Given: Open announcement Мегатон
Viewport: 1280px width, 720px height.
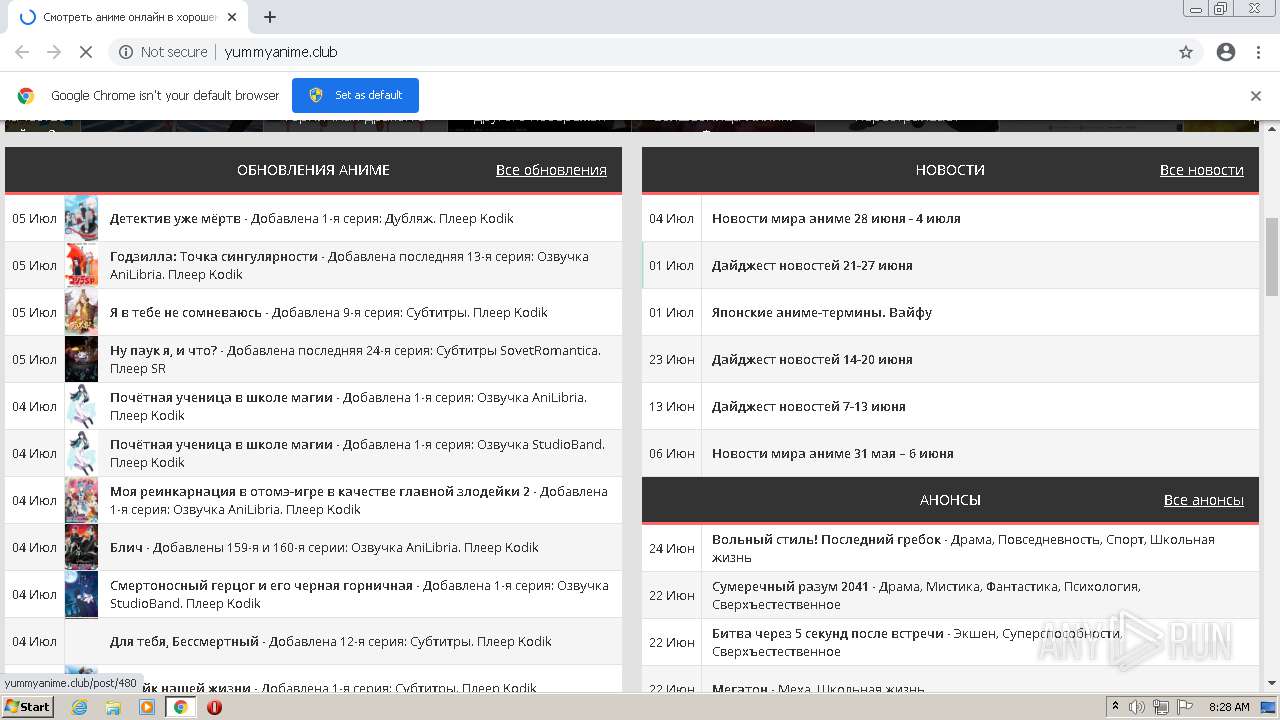Looking at the screenshot, I should (818, 688).
